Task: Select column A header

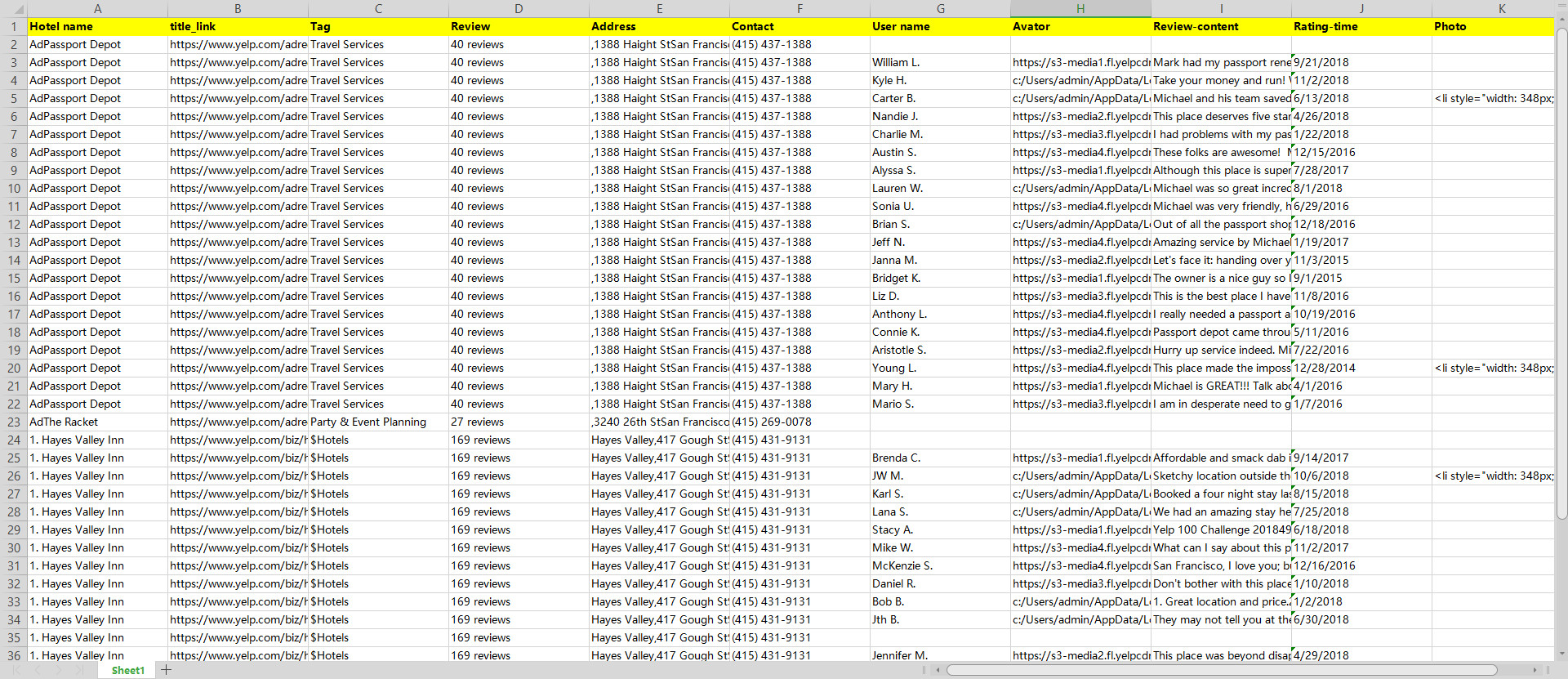Action: click(x=97, y=9)
